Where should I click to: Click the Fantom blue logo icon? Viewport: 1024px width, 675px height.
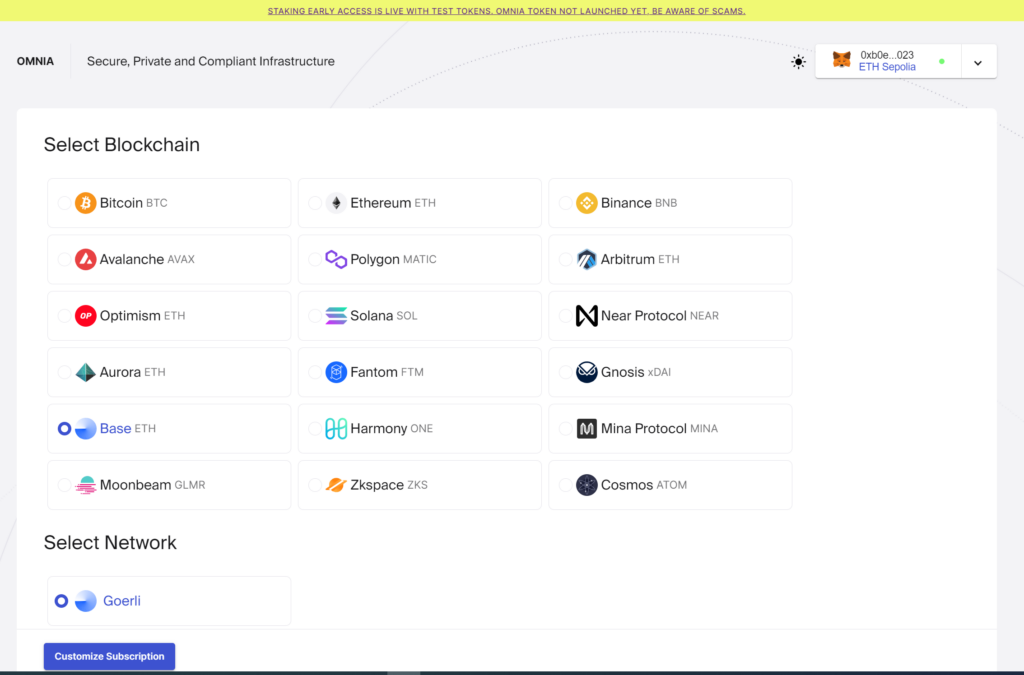coord(336,372)
